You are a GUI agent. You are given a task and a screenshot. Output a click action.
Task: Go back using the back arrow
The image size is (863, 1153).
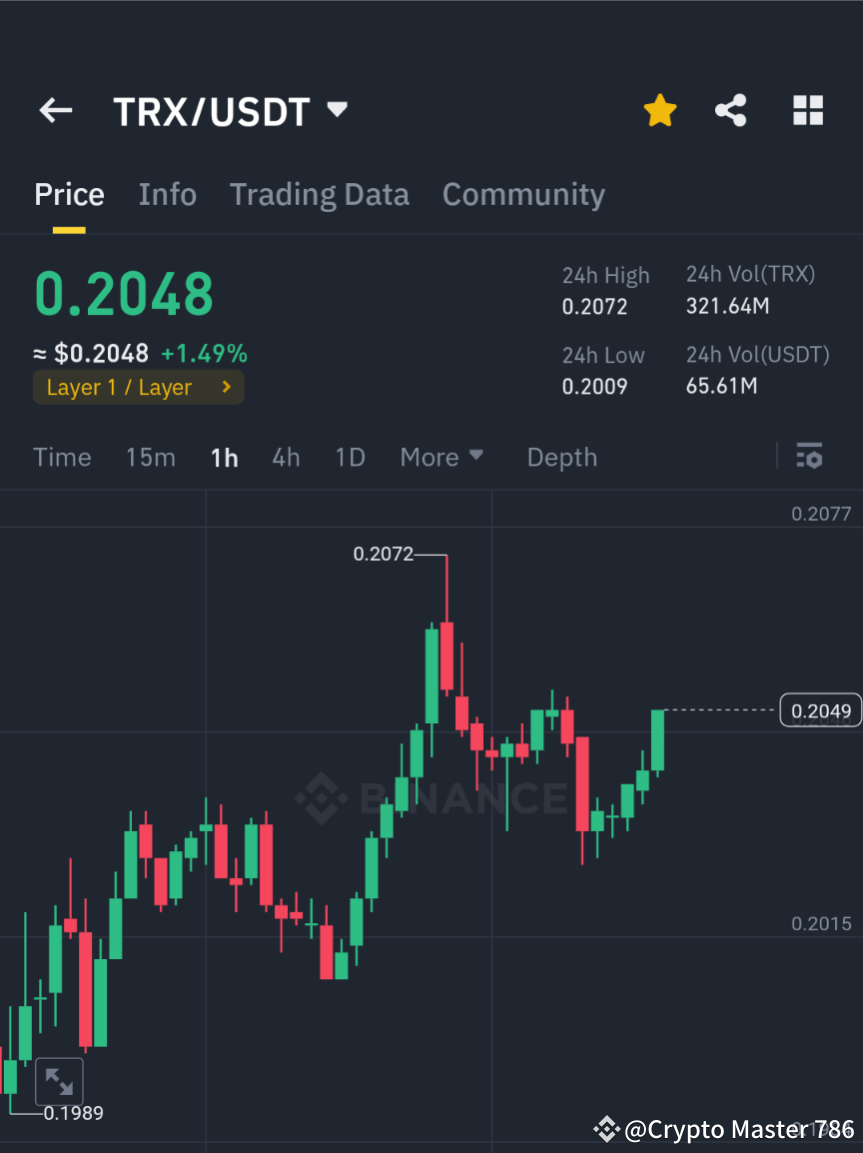click(x=55, y=110)
